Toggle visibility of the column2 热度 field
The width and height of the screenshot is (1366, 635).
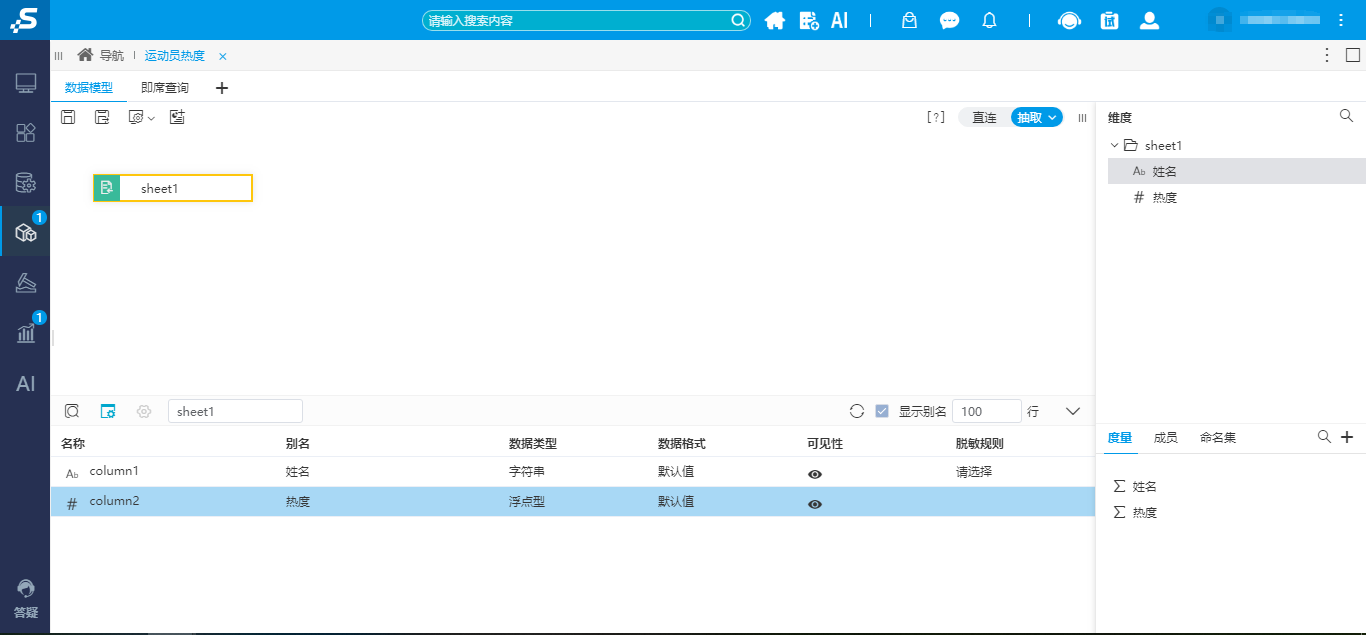point(815,503)
